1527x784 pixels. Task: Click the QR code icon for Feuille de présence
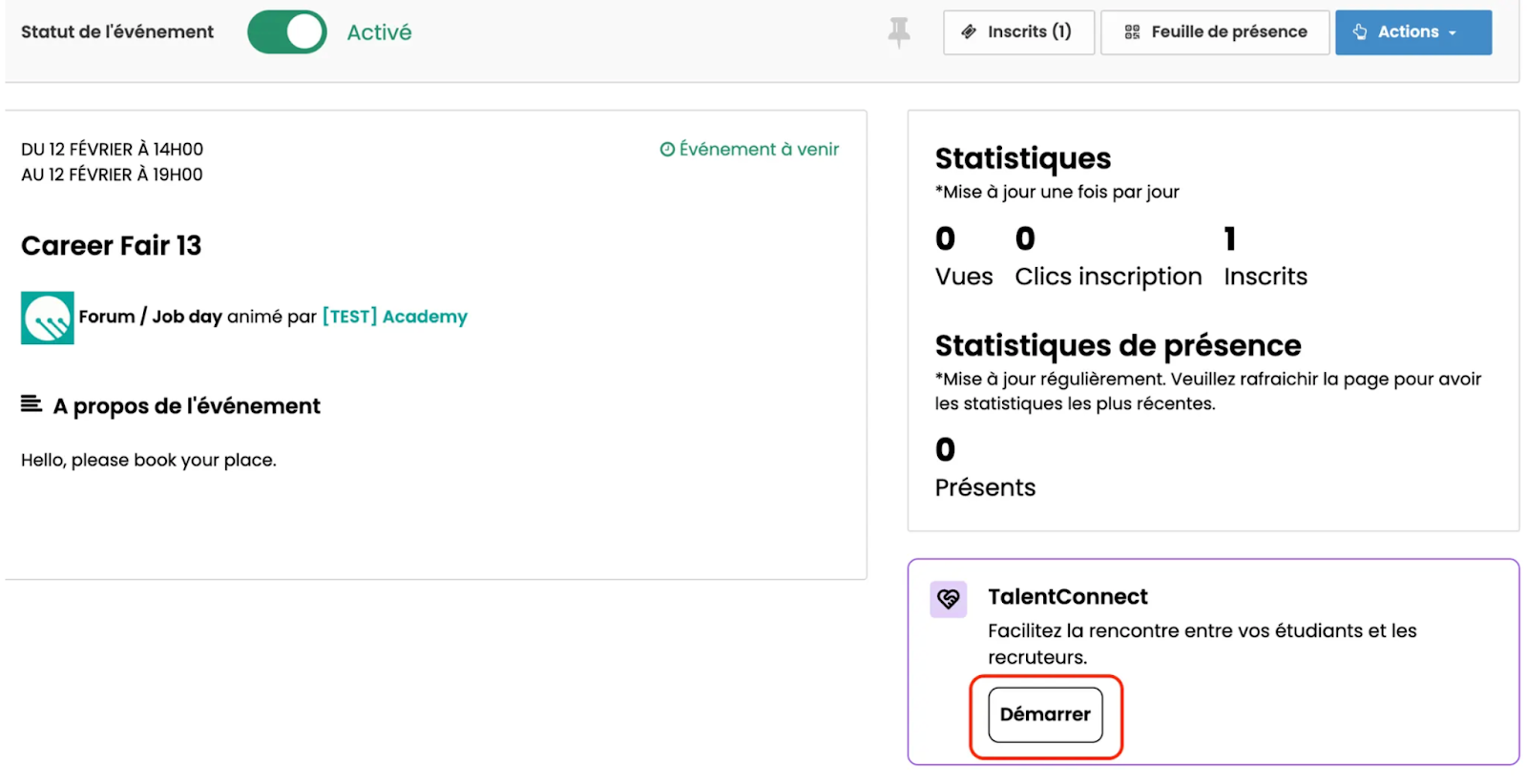coord(1132,32)
